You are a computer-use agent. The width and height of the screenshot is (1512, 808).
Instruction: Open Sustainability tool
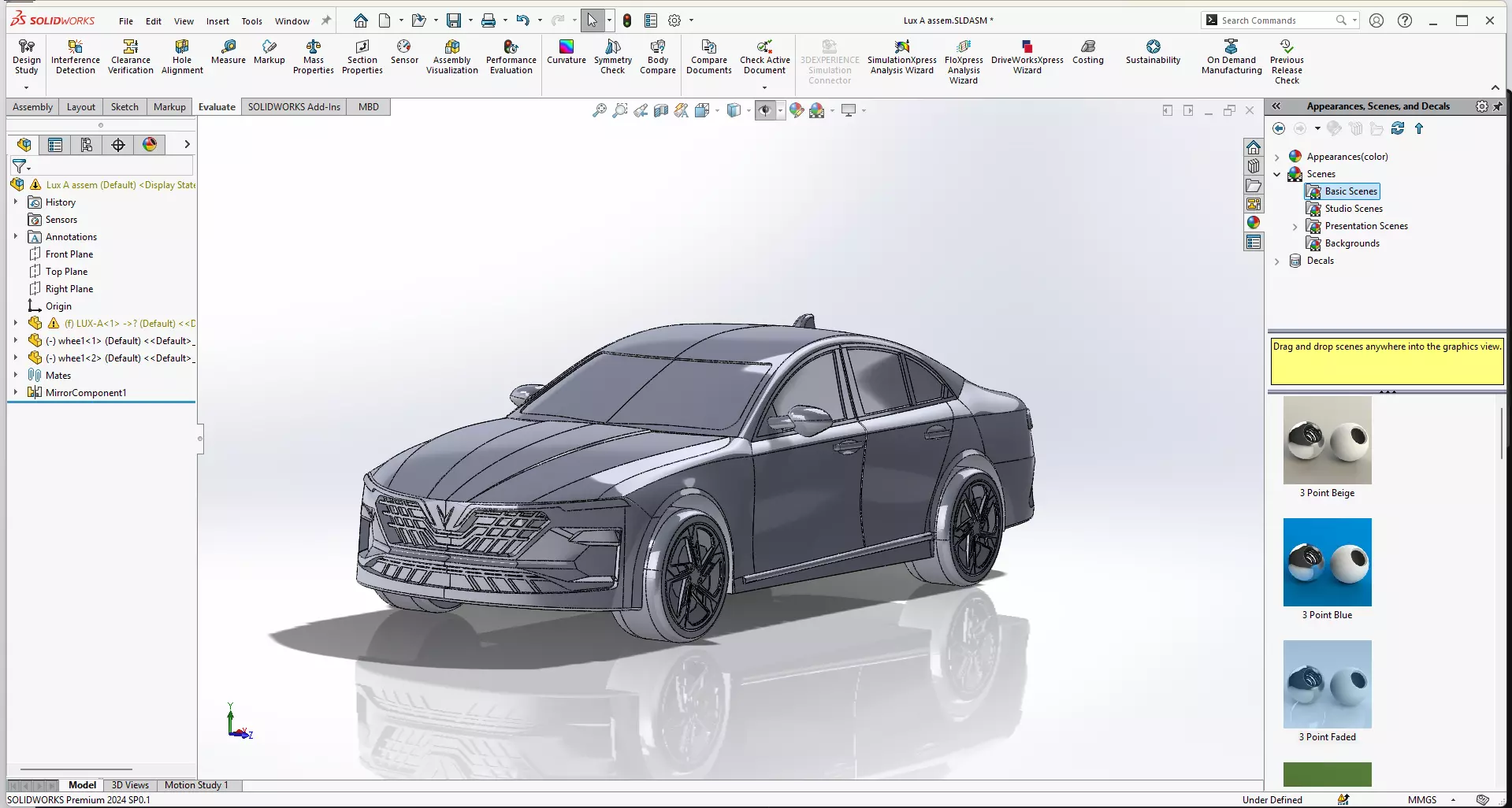coord(1154,53)
